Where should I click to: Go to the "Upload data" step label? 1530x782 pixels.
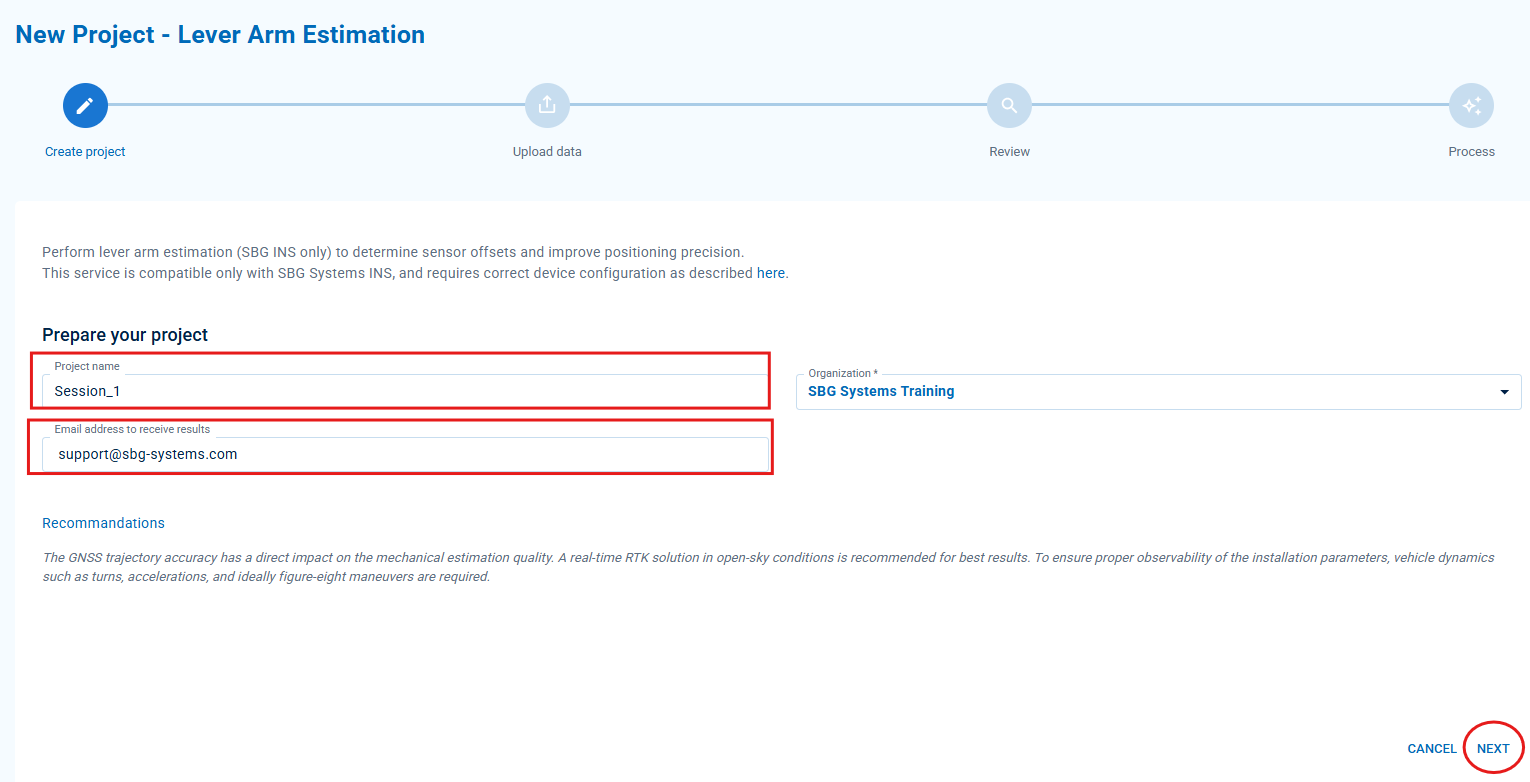pyautogui.click(x=547, y=152)
